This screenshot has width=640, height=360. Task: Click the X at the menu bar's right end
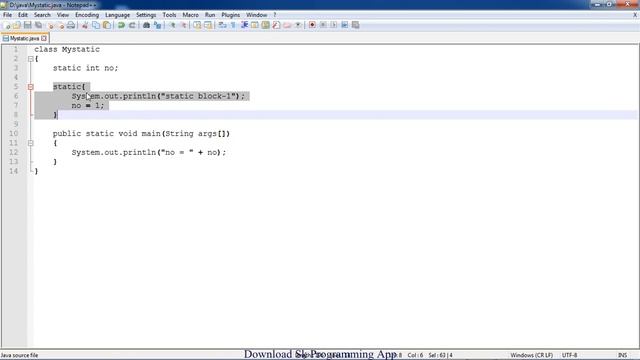pos(635,15)
